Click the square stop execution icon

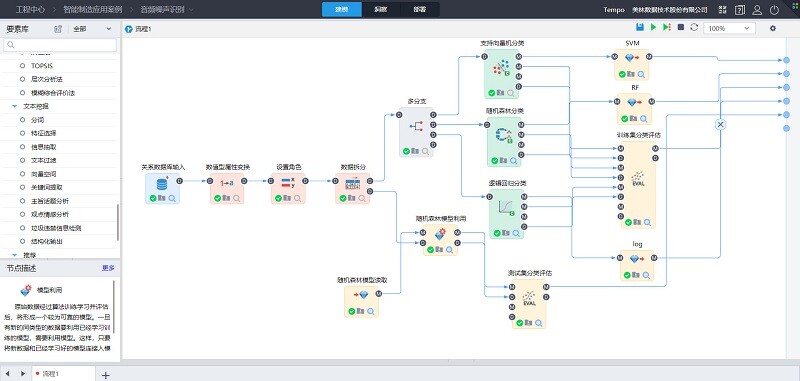681,28
